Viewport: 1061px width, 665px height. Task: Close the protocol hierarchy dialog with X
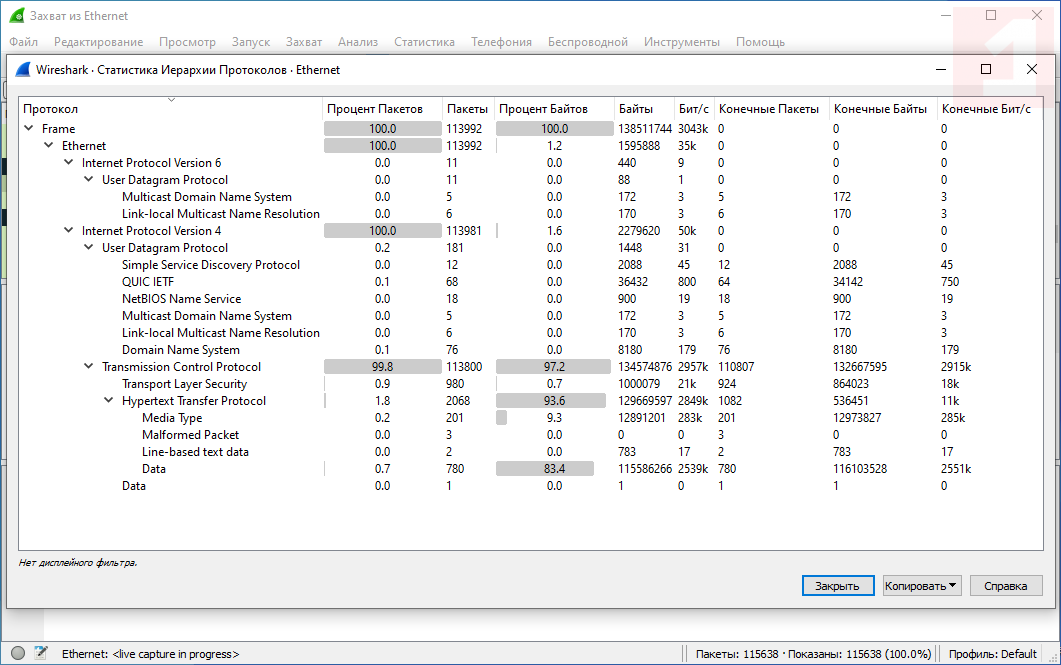tap(1031, 69)
